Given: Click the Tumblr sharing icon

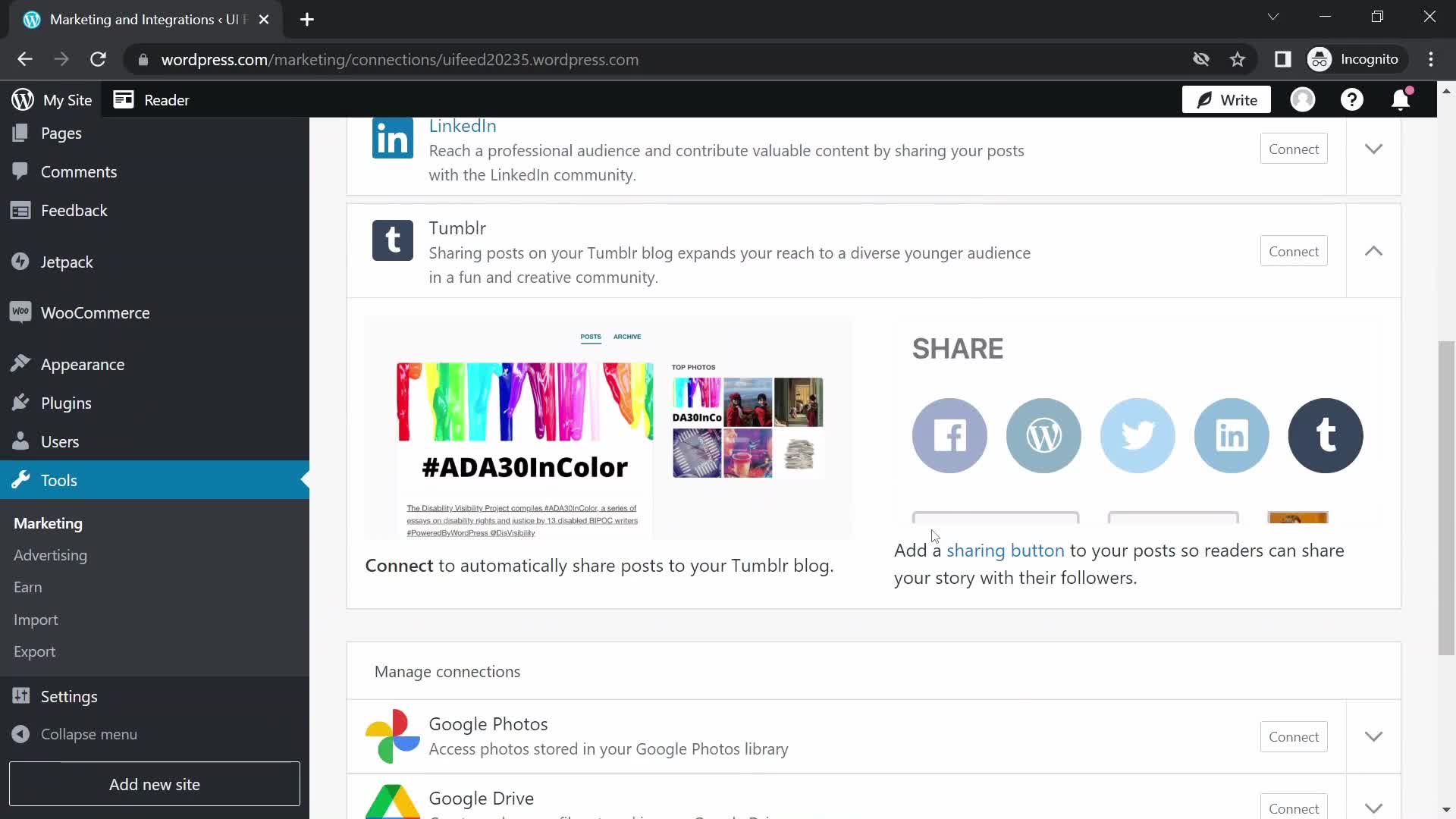Looking at the screenshot, I should click(1326, 435).
